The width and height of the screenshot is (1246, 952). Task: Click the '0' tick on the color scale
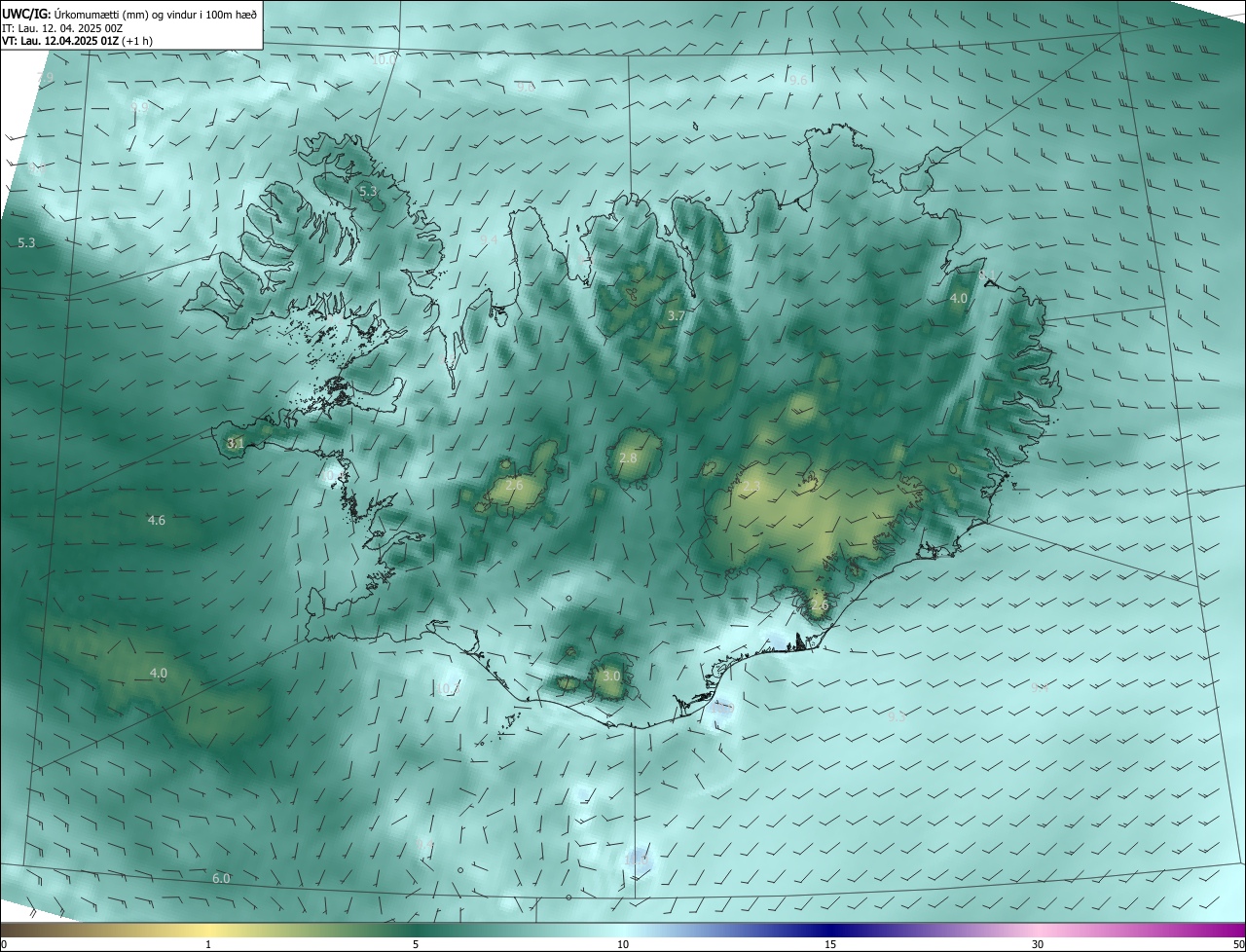3,944
